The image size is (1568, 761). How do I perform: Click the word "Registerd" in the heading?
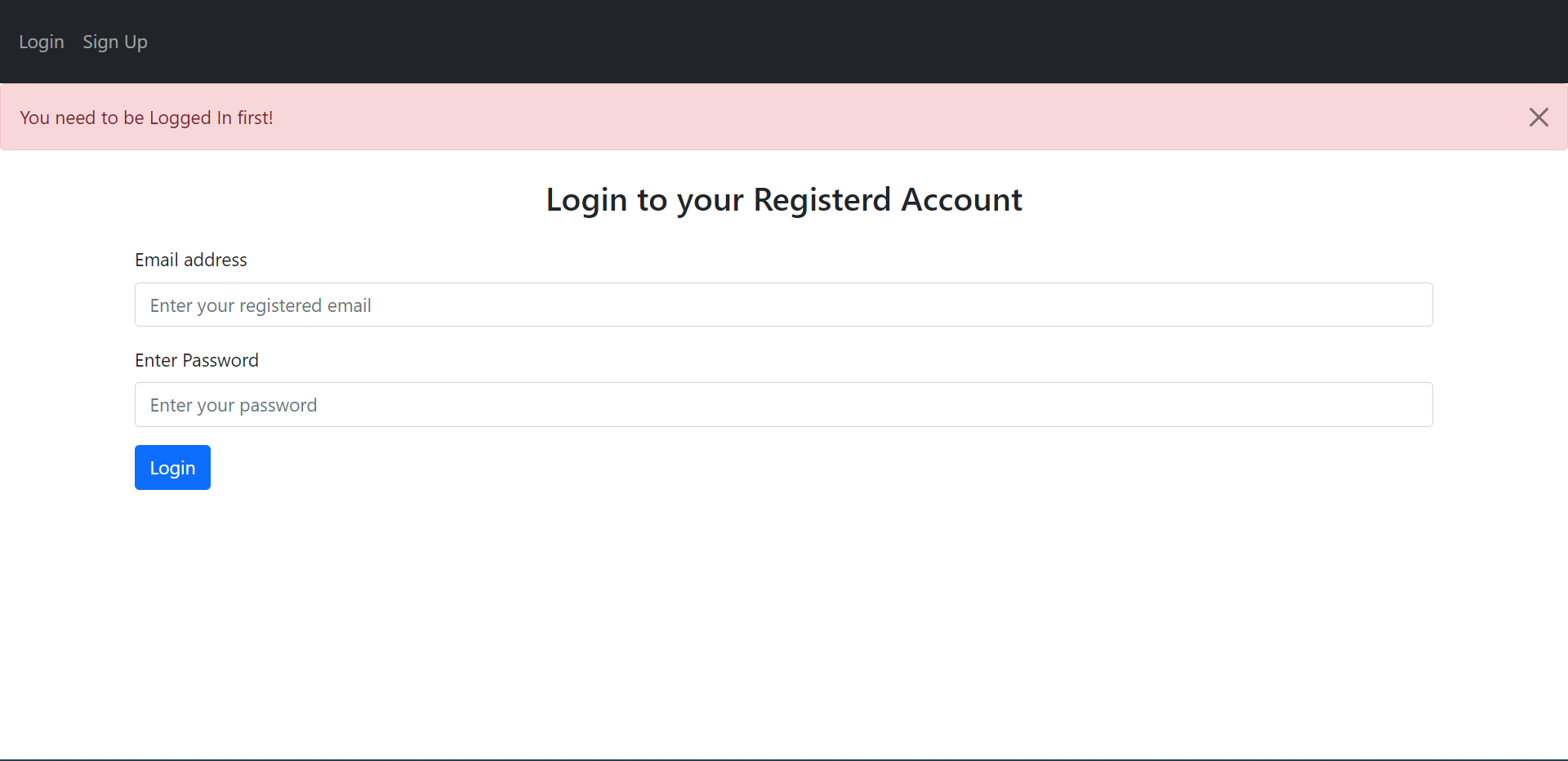[822, 200]
